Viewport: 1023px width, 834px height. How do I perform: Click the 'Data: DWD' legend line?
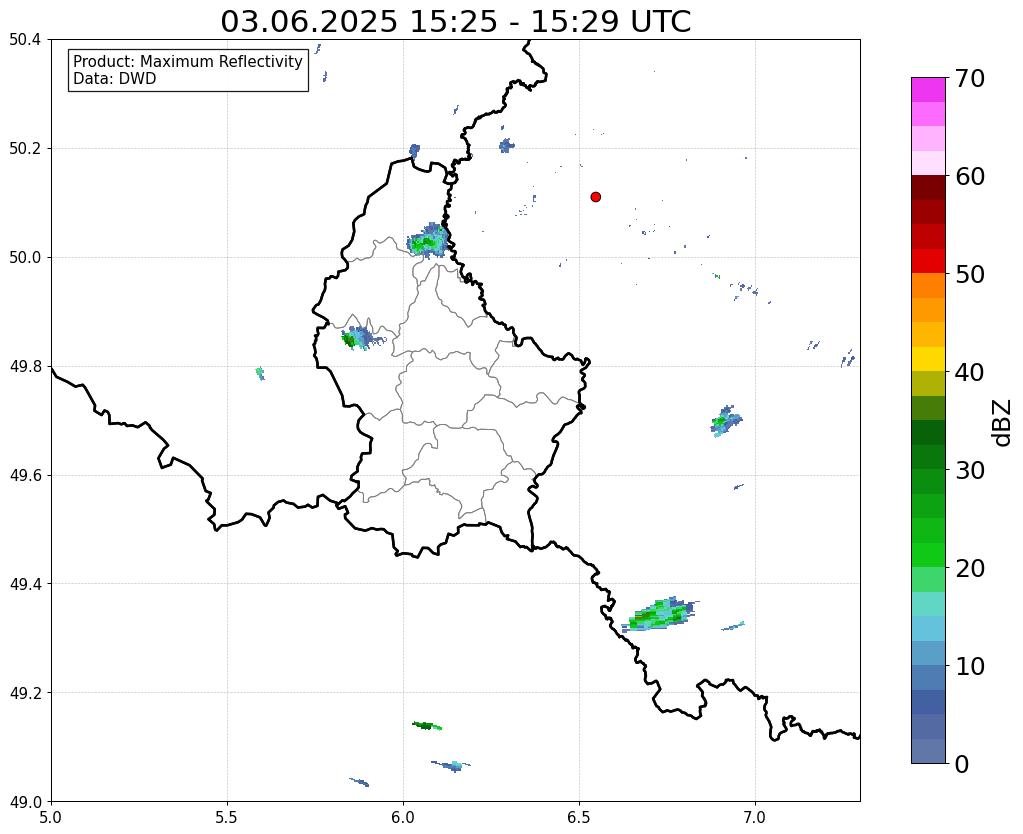[115, 79]
